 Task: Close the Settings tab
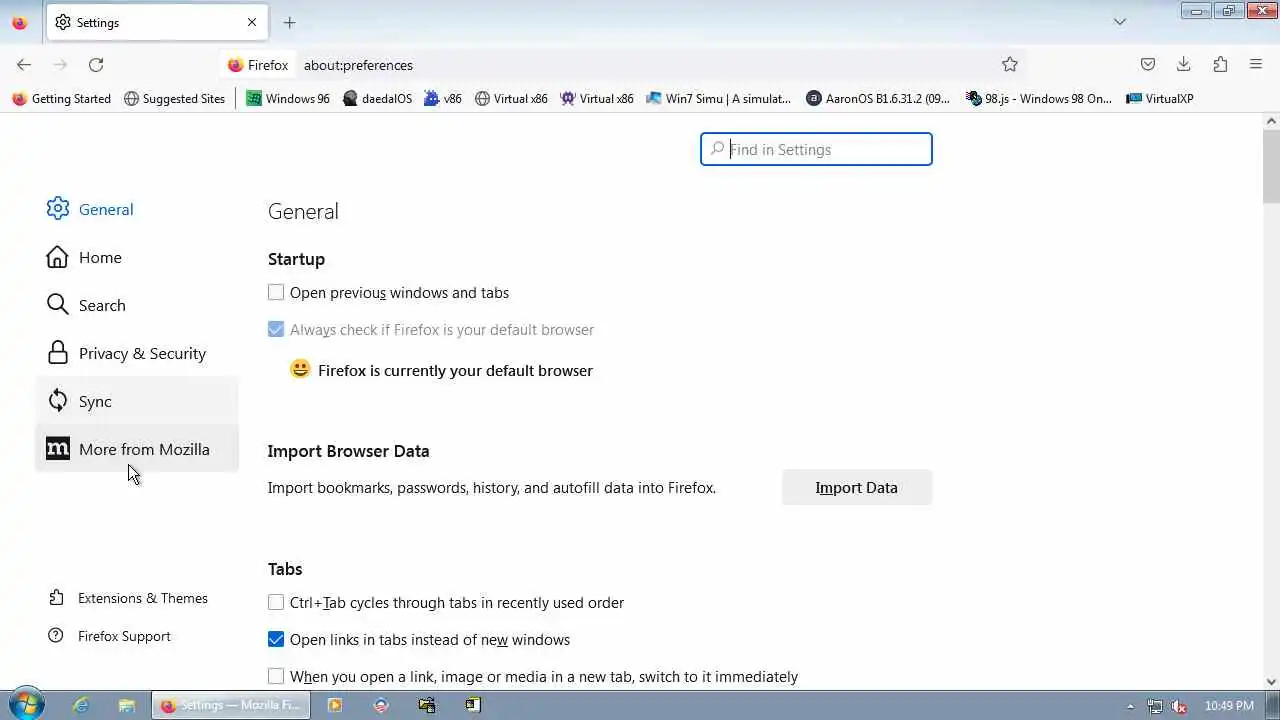(x=252, y=22)
